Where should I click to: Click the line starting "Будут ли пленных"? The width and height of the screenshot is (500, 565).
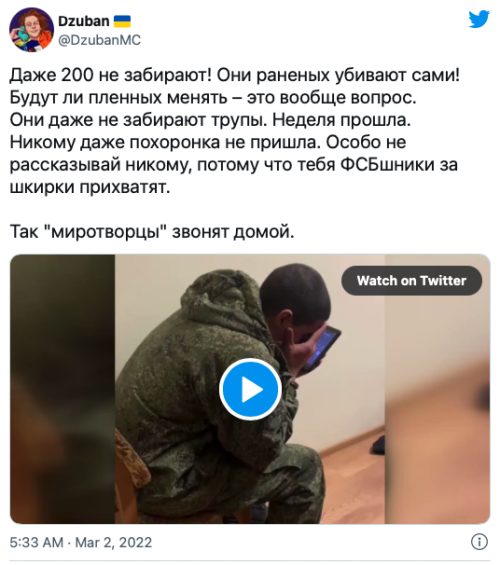[213, 98]
